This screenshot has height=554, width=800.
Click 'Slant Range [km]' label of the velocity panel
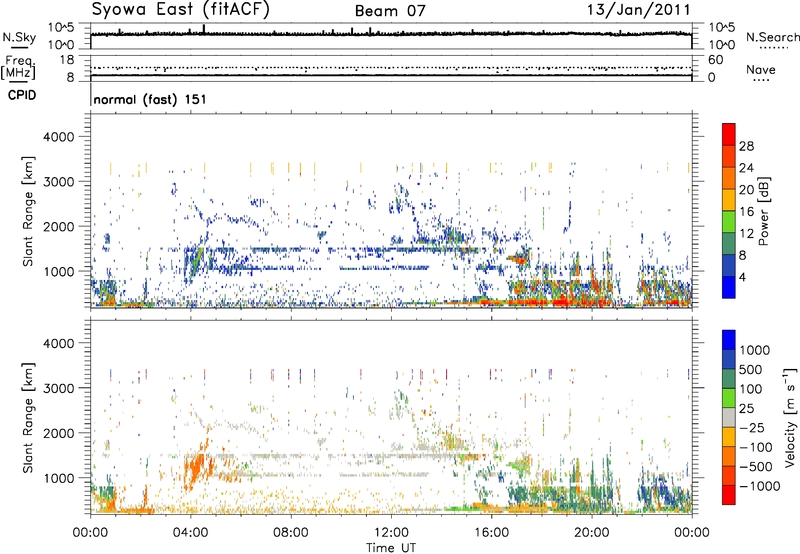[28, 417]
